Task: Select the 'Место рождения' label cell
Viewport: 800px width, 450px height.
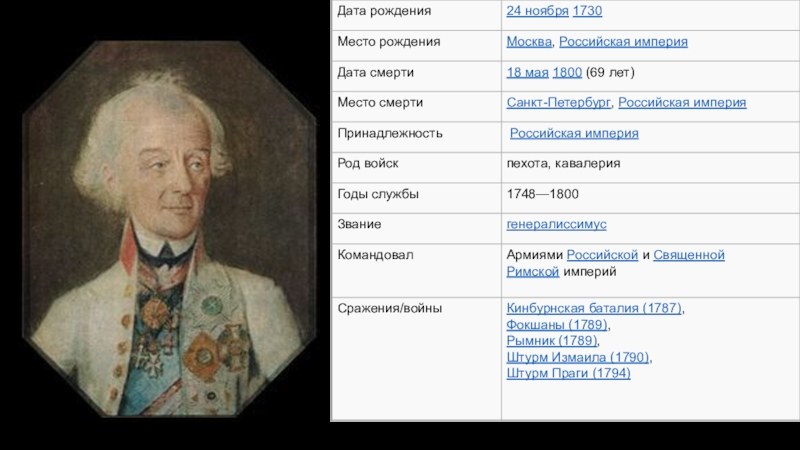Action: coord(416,45)
